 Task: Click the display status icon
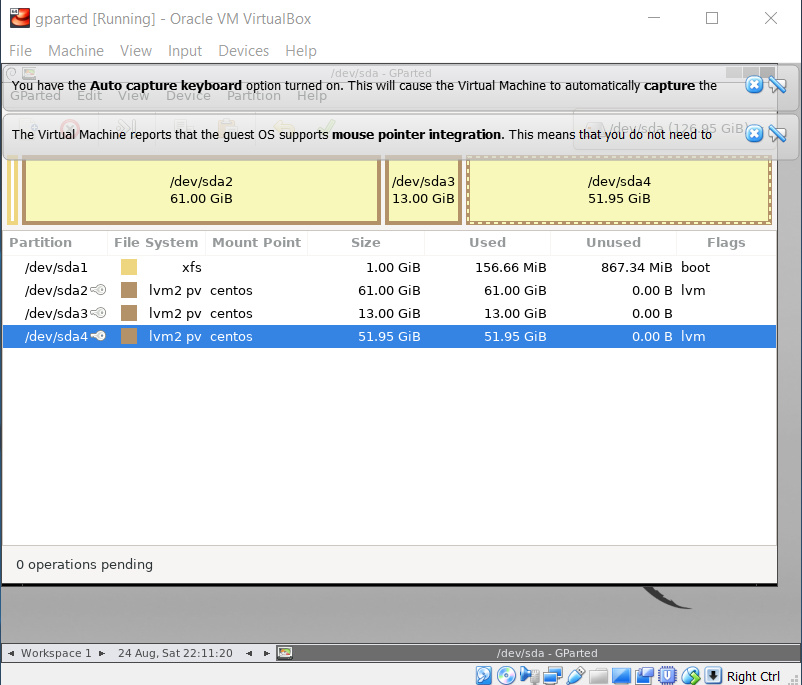[x=621, y=676]
